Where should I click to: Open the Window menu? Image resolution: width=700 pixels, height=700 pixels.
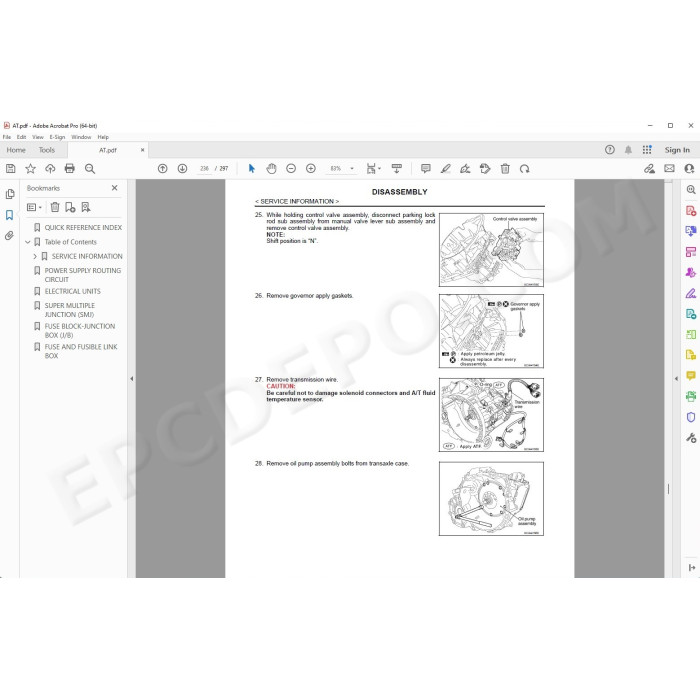[81, 137]
